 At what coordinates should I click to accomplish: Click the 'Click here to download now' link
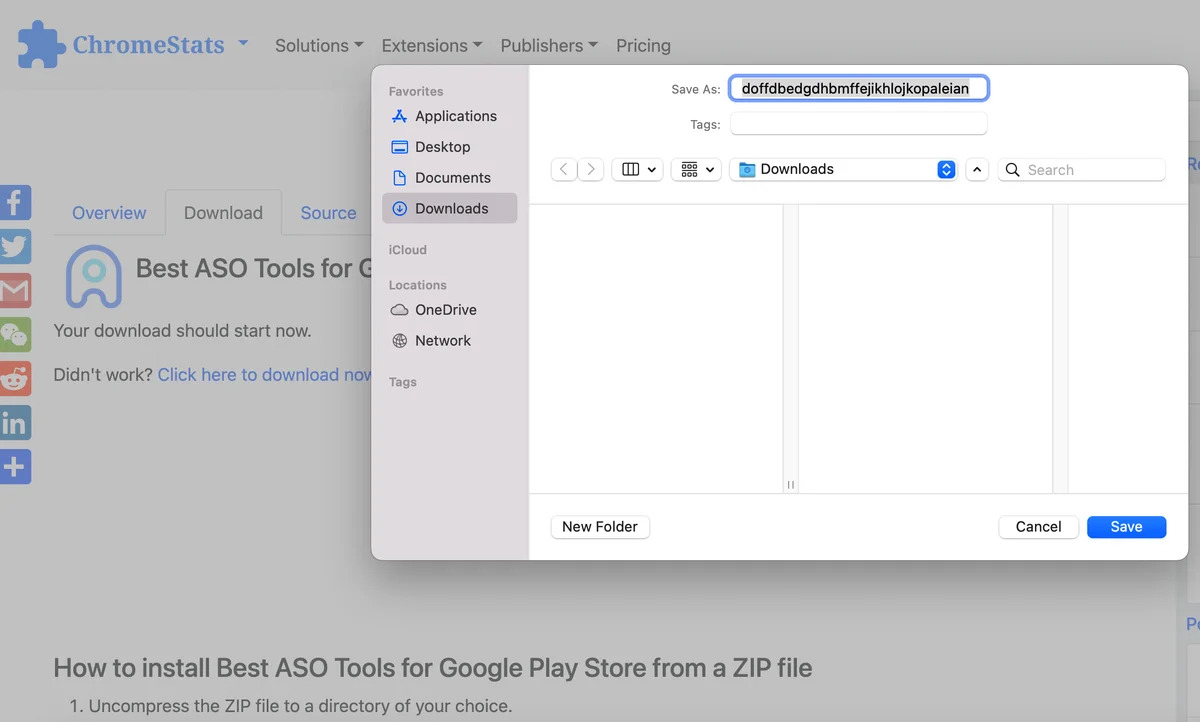[x=265, y=375]
